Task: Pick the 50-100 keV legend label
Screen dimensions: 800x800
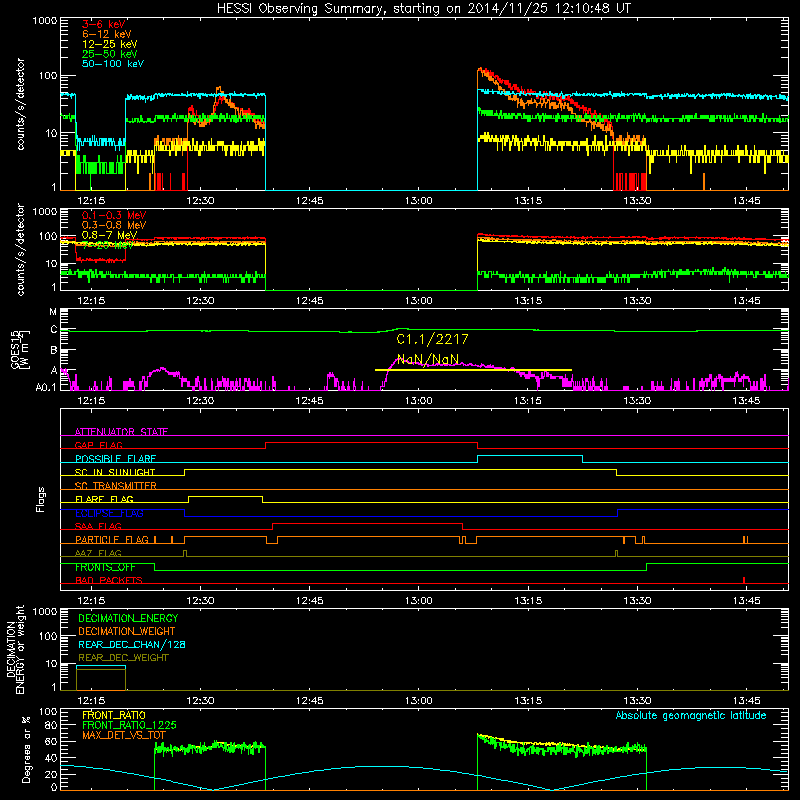Action: (113, 64)
